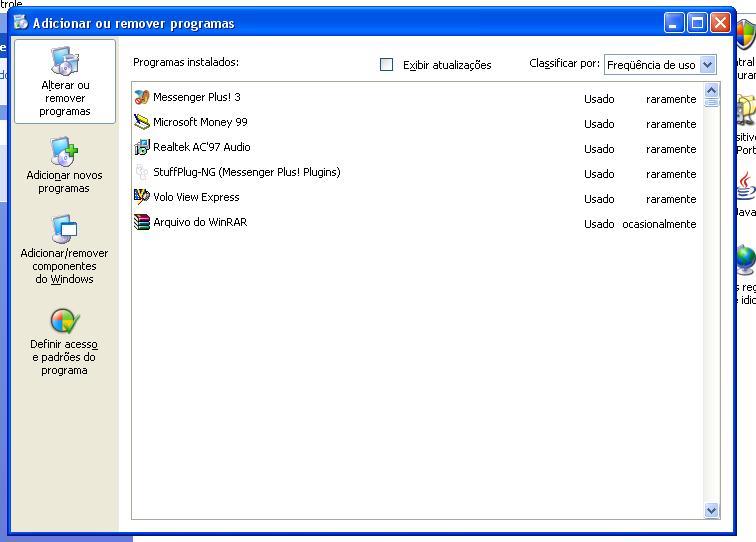Select the Volo View Express entry
This screenshot has height=542, width=756.
click(x=416, y=198)
